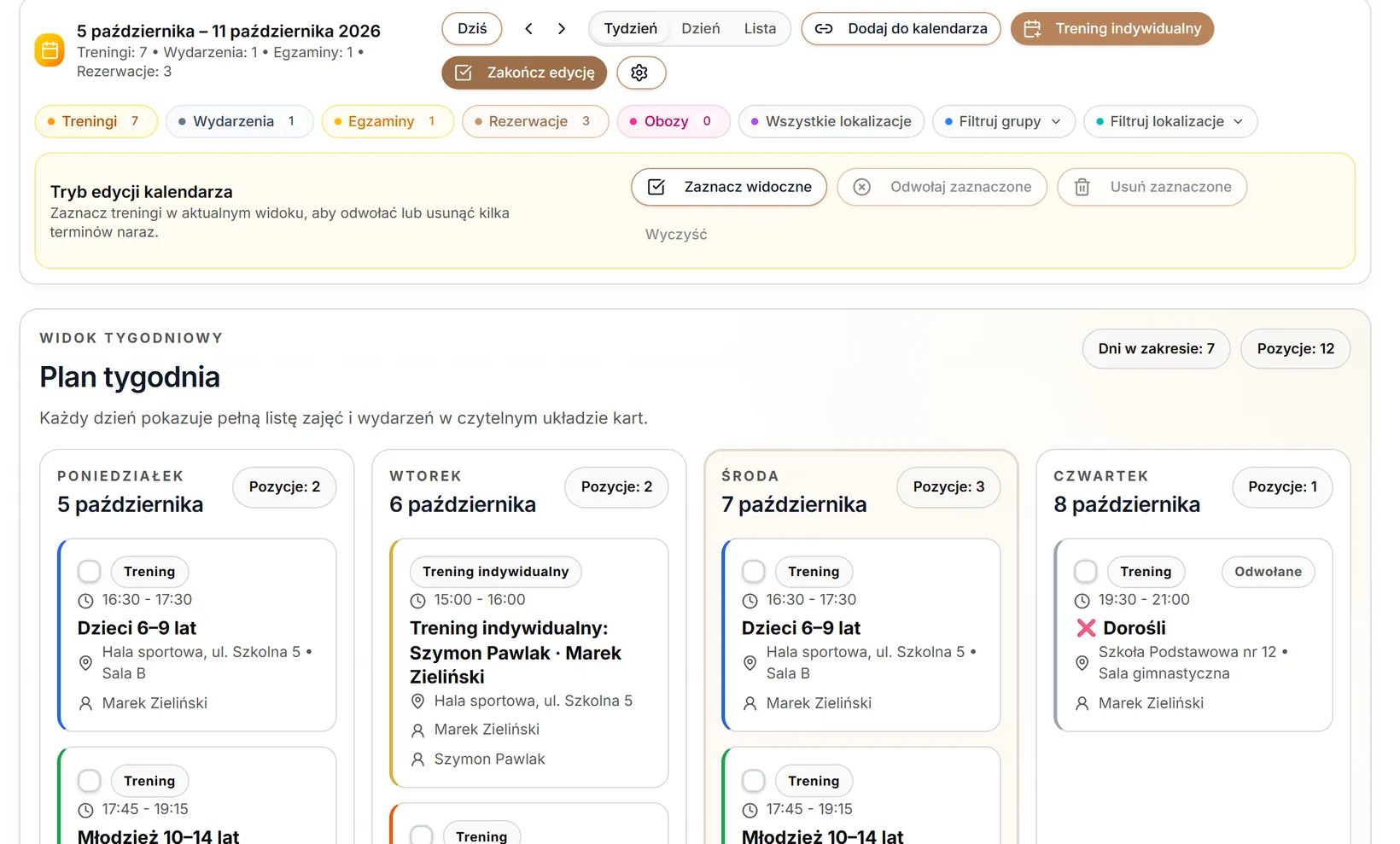Click the Wyczyść text link
The width and height of the screenshot is (1400, 844).
(676, 235)
